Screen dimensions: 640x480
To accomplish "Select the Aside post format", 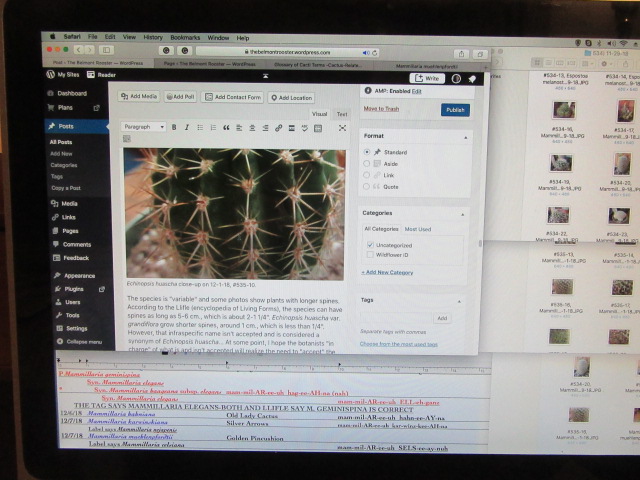I will (367, 163).
